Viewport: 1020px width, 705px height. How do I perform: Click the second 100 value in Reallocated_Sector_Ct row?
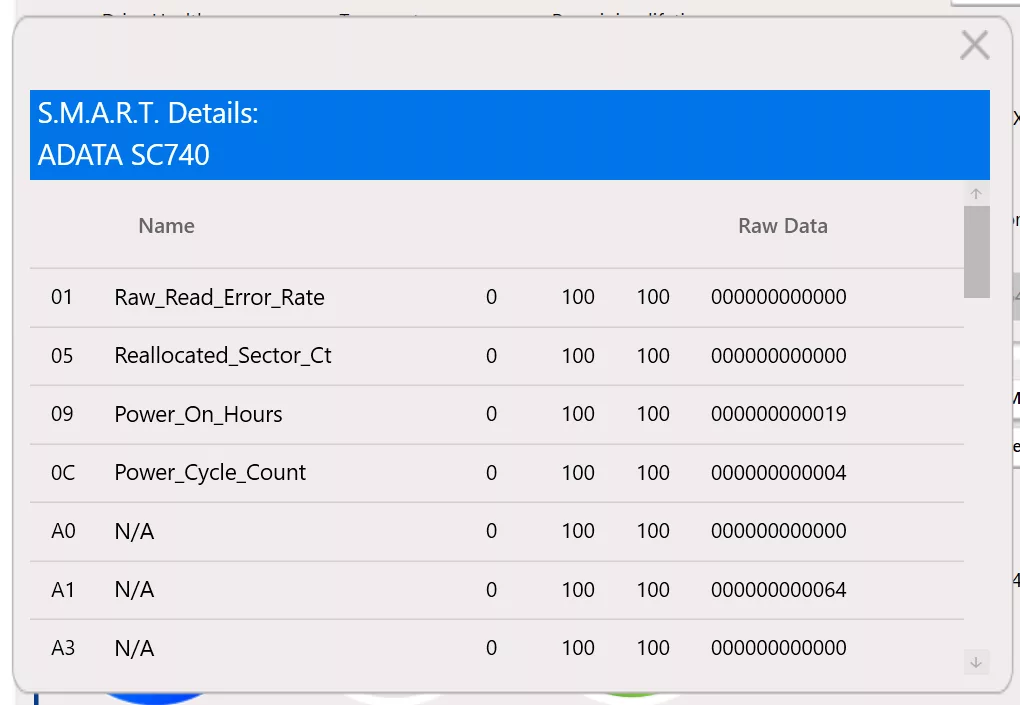coord(653,355)
